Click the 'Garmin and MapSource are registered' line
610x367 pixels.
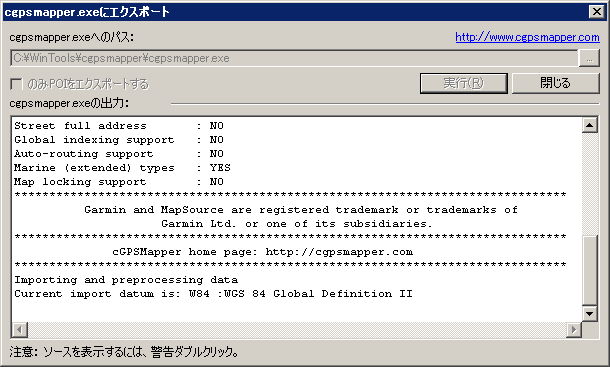coord(301,210)
